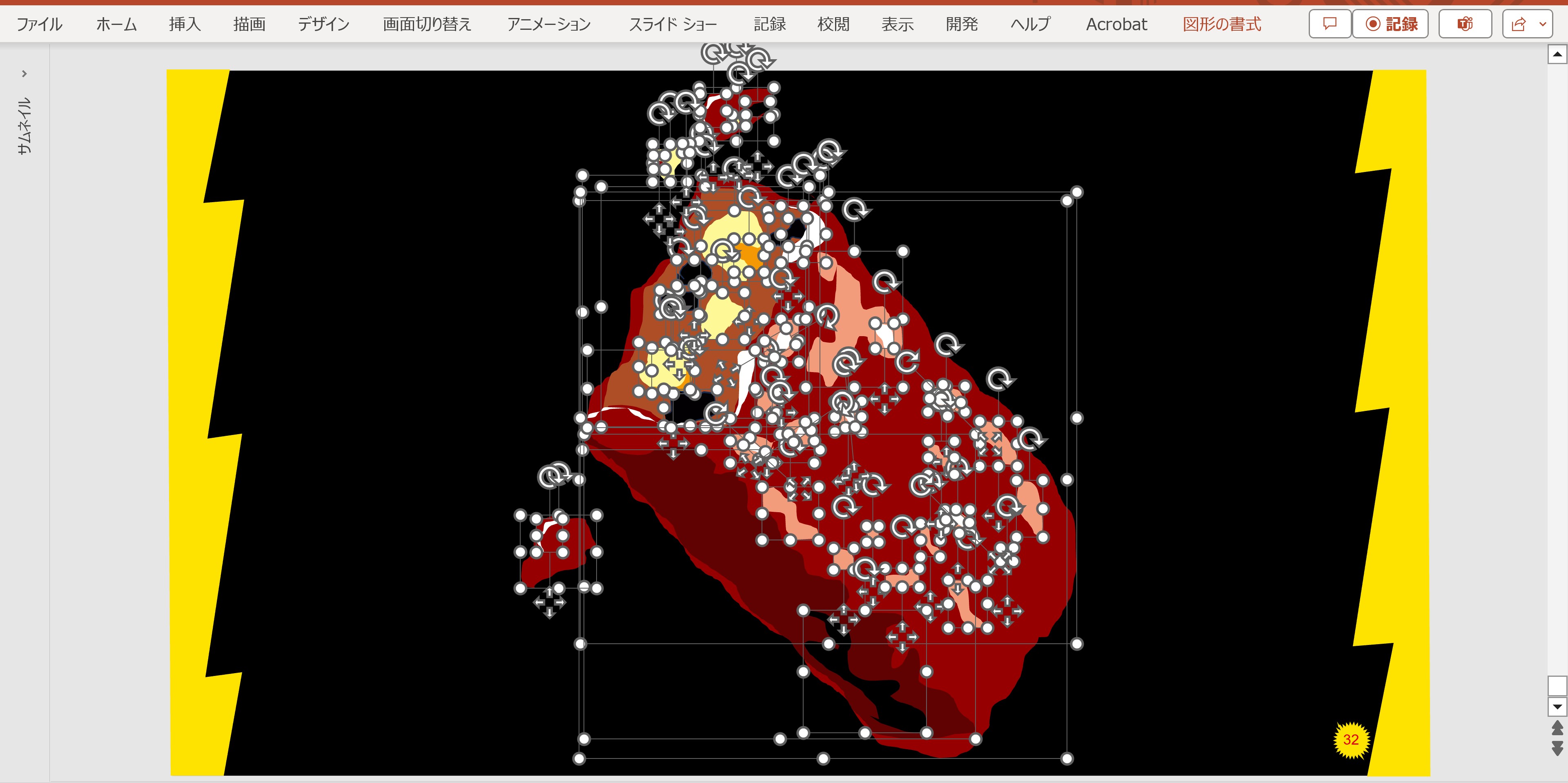Open the comments pane speech-bubble button
The width and height of the screenshot is (1568, 783).
1330,25
